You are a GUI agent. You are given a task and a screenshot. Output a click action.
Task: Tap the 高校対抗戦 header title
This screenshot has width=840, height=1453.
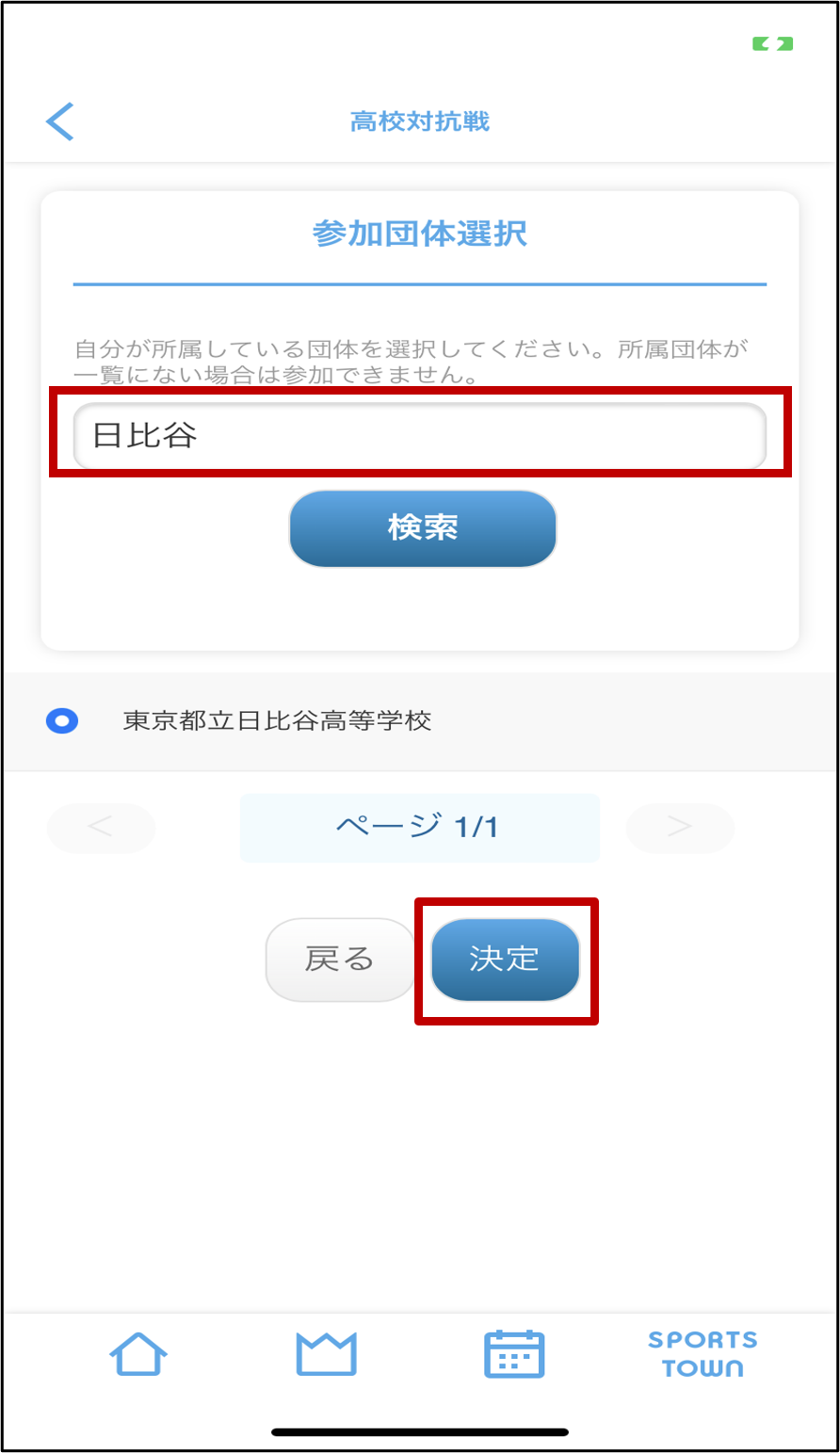[x=420, y=121]
